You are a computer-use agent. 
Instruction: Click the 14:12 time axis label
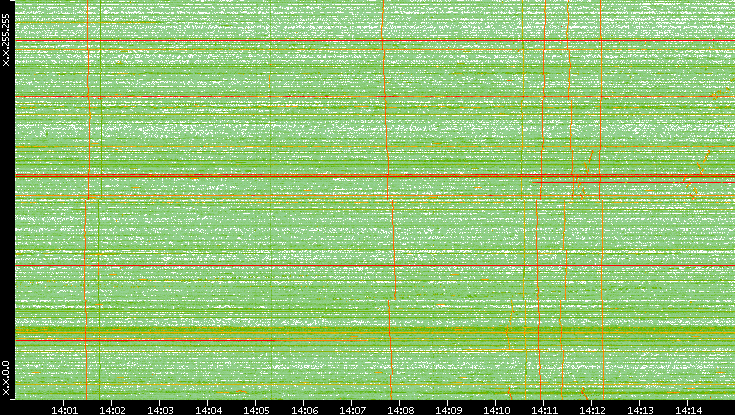coord(592,411)
